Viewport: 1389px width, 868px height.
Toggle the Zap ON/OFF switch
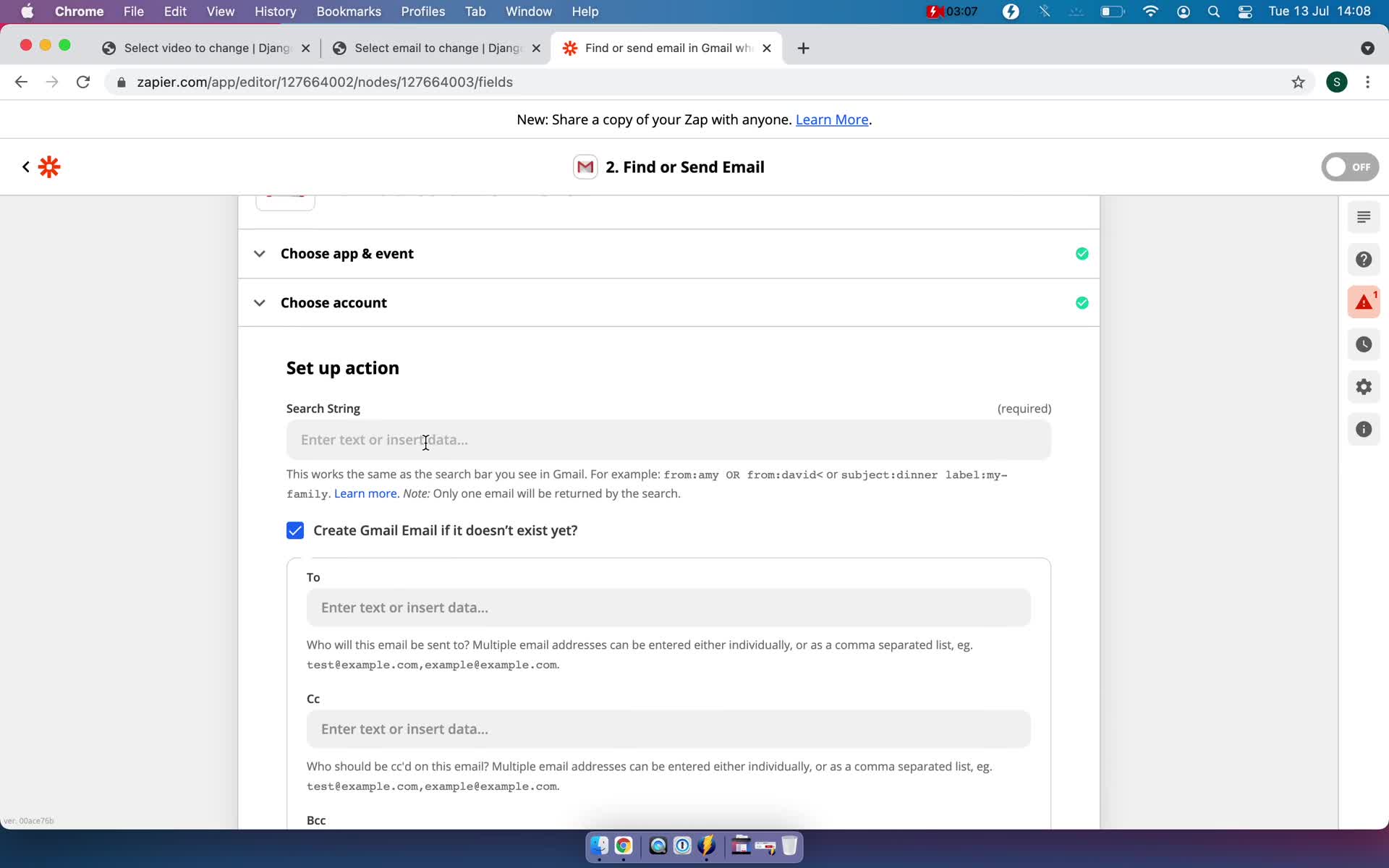point(1349,167)
